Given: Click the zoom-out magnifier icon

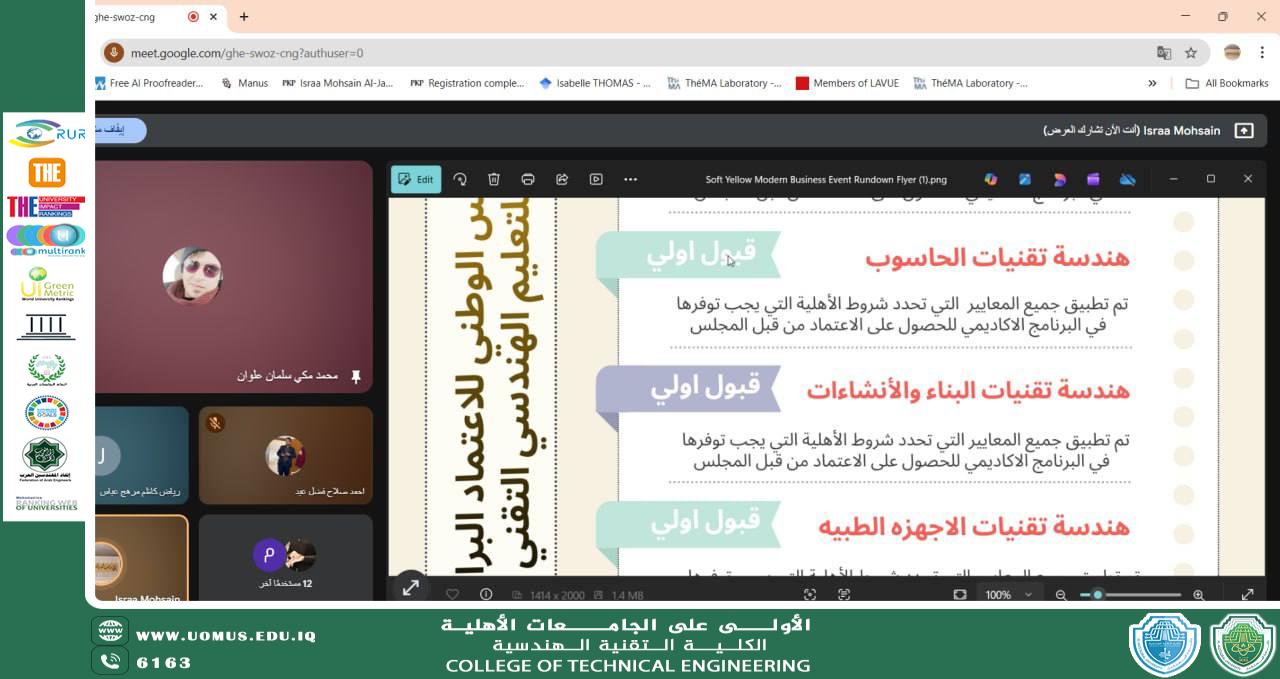Looking at the screenshot, I should pyautogui.click(x=1061, y=595).
